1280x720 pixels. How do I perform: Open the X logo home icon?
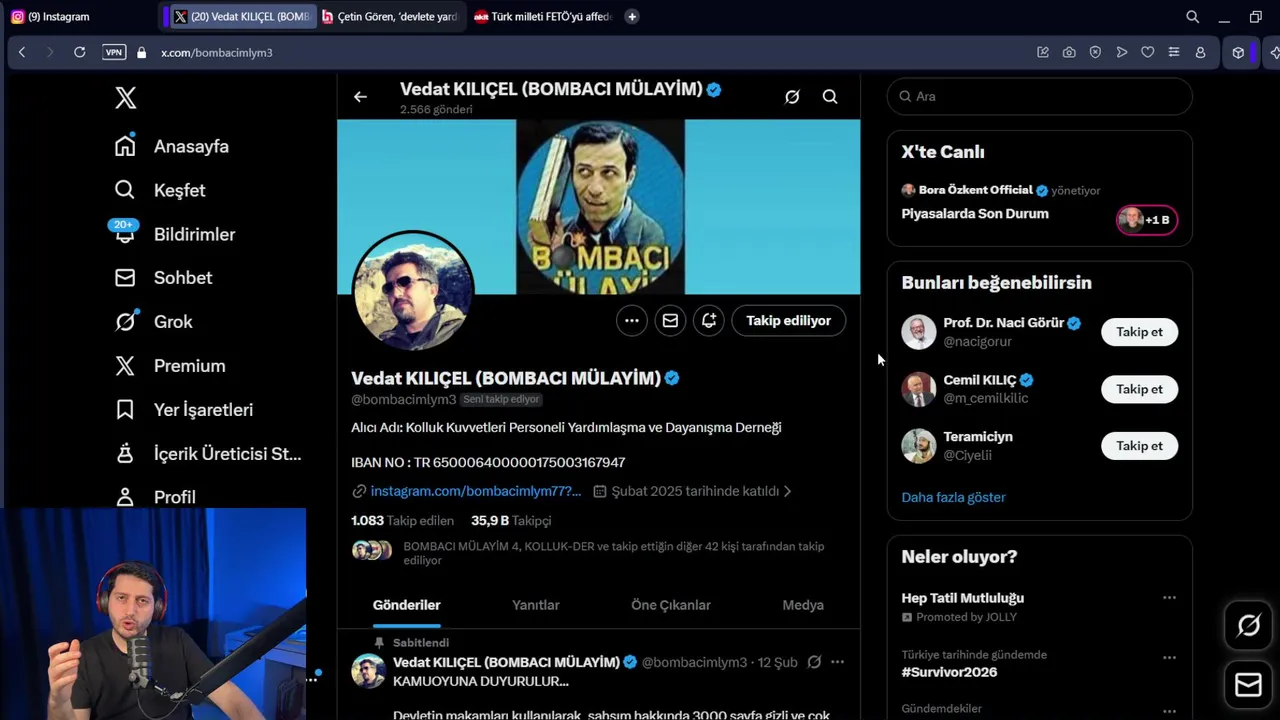click(x=125, y=98)
